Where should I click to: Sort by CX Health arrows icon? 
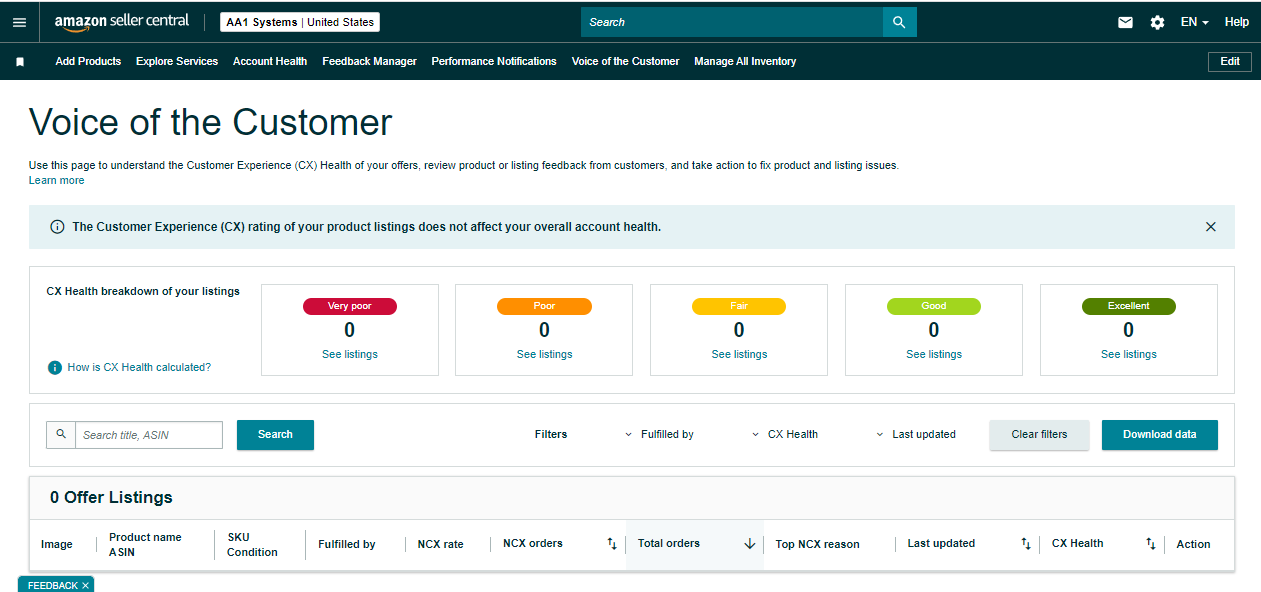1151,544
